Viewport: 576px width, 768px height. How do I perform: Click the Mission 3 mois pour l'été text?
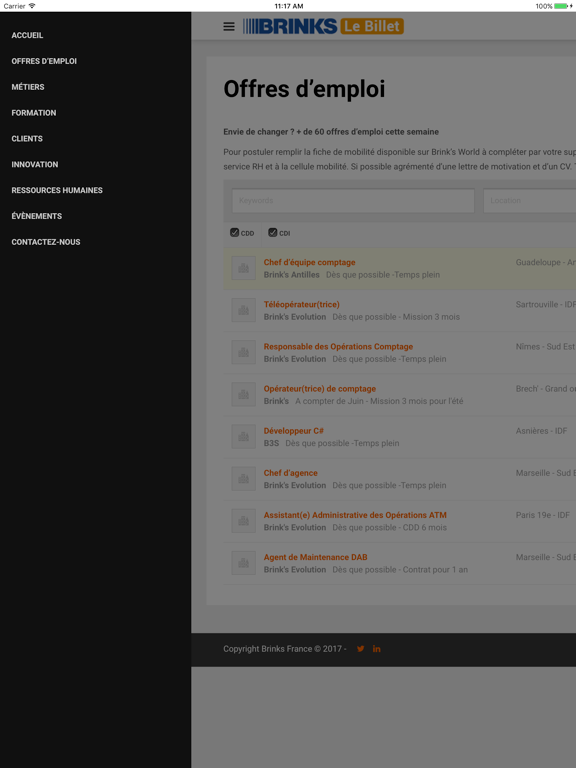click(417, 401)
